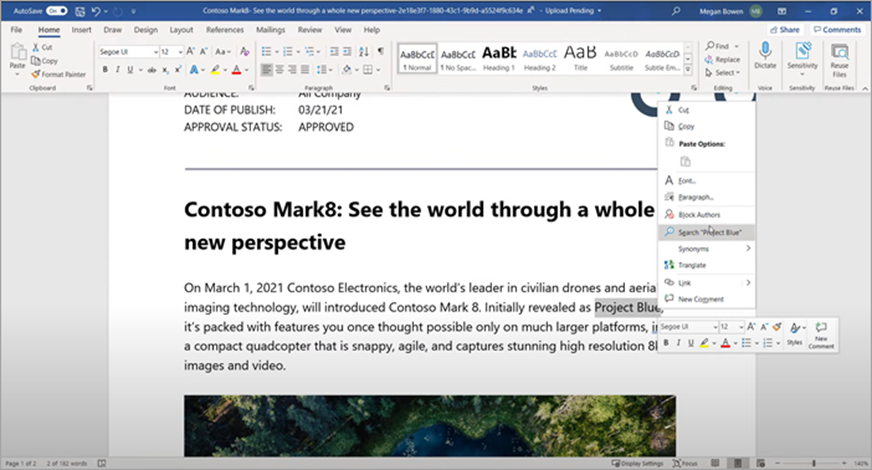Choose Block Authors in context menu

tap(706, 215)
